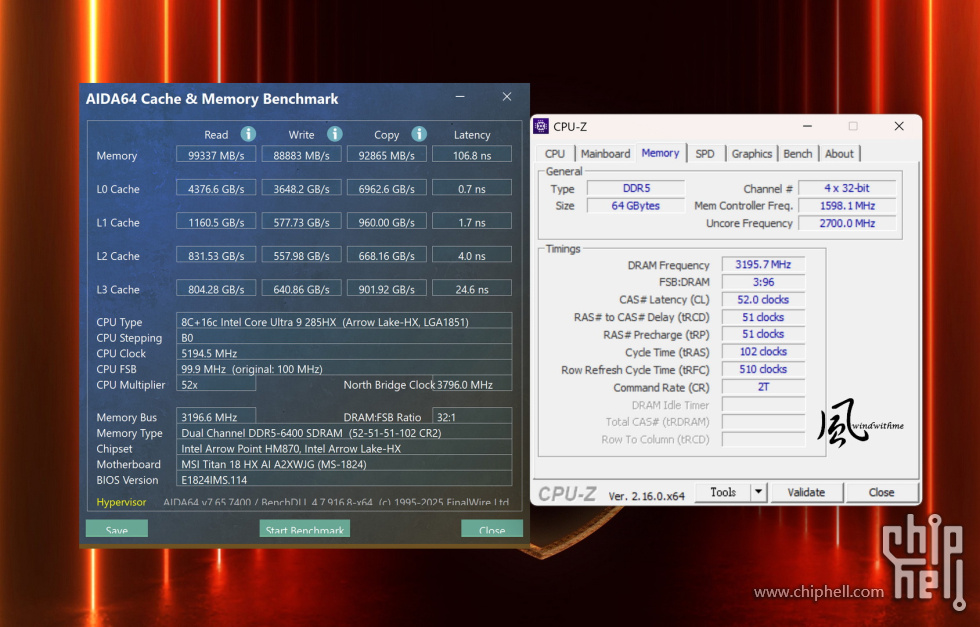
Task: Close AIDA64 window with title bar X
Action: point(507,97)
